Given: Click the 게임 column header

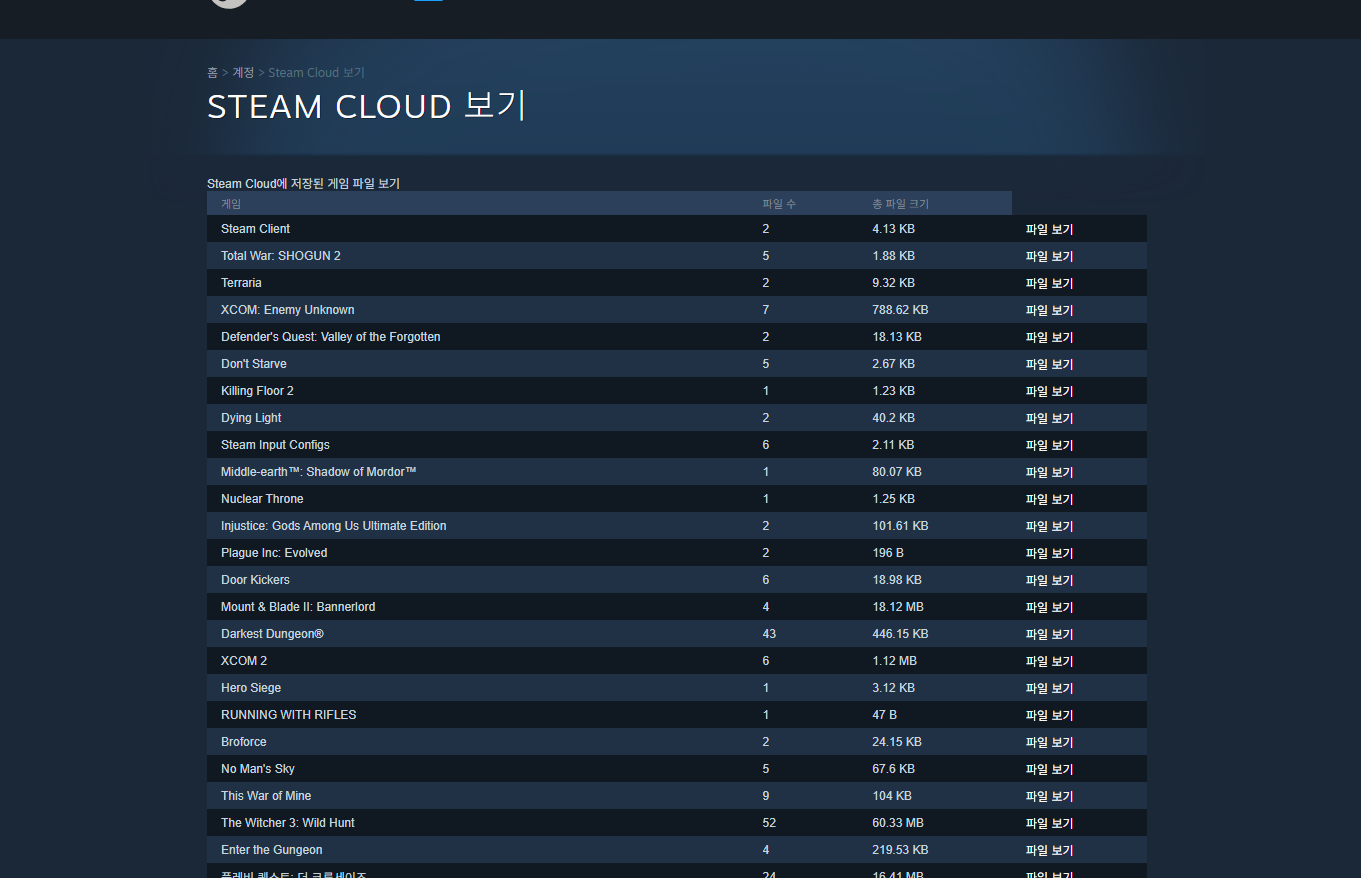Looking at the screenshot, I should 231,204.
